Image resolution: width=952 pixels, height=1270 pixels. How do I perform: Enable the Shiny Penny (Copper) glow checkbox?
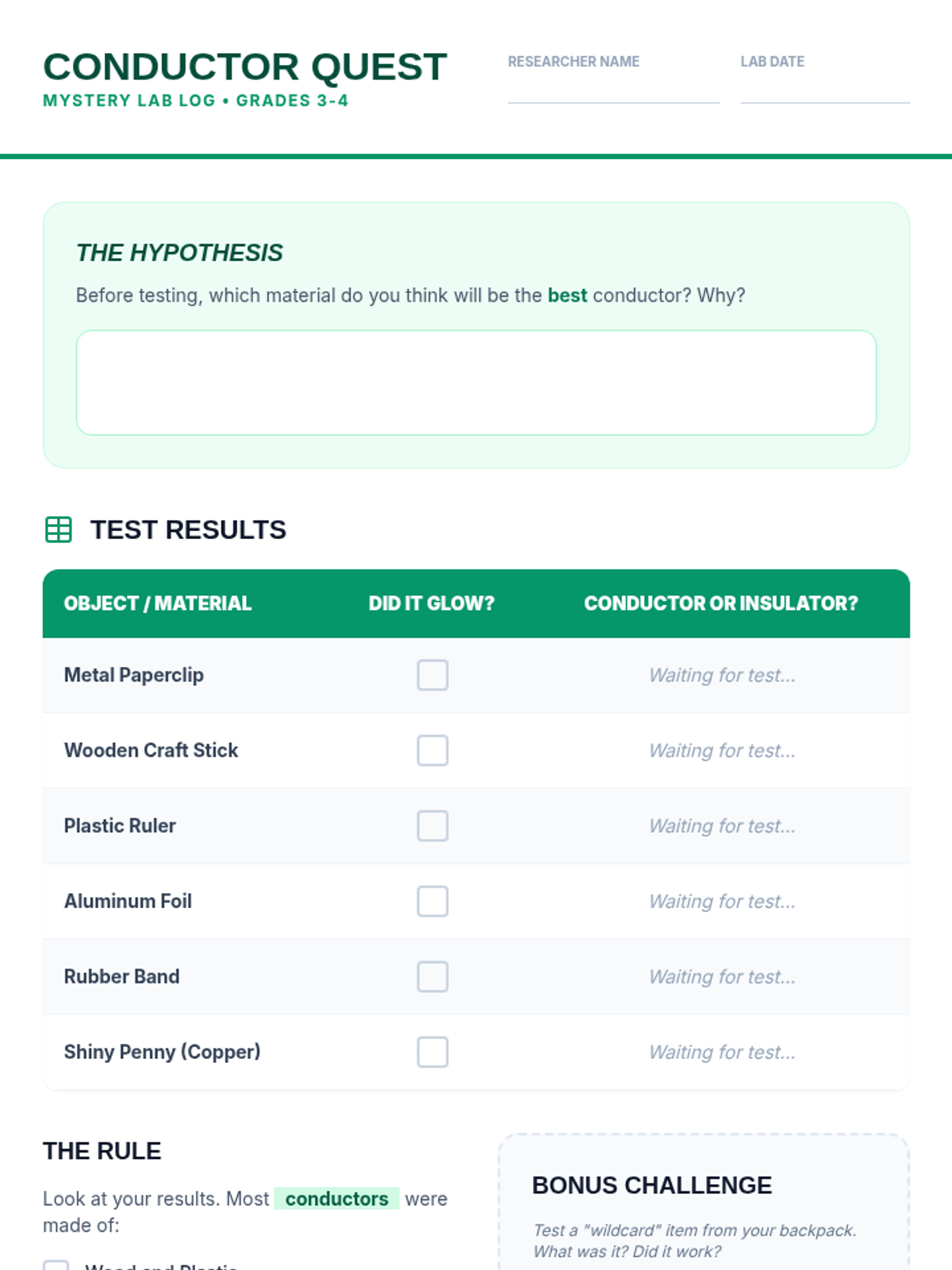(432, 1053)
